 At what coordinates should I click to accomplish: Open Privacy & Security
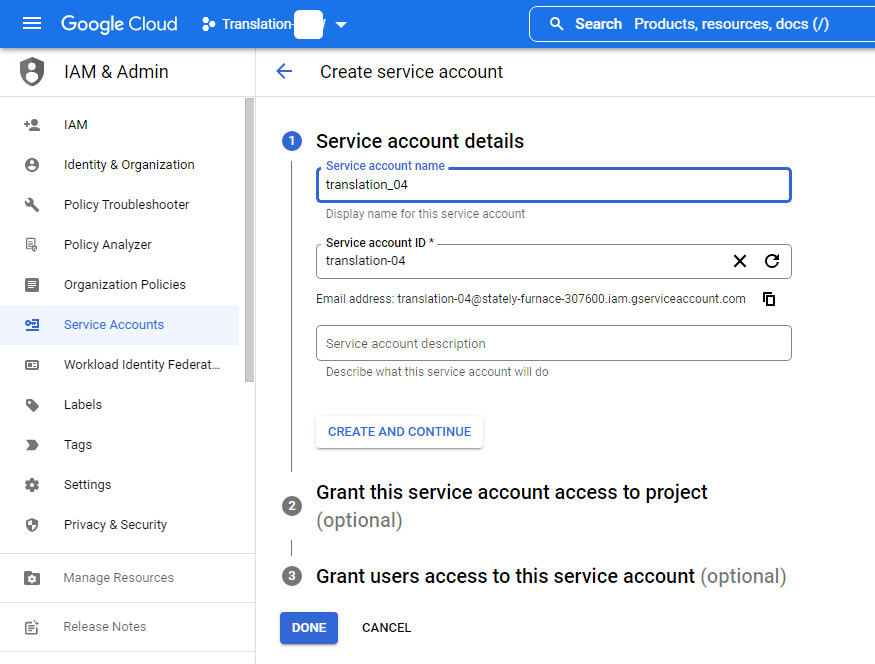click(x=119, y=525)
